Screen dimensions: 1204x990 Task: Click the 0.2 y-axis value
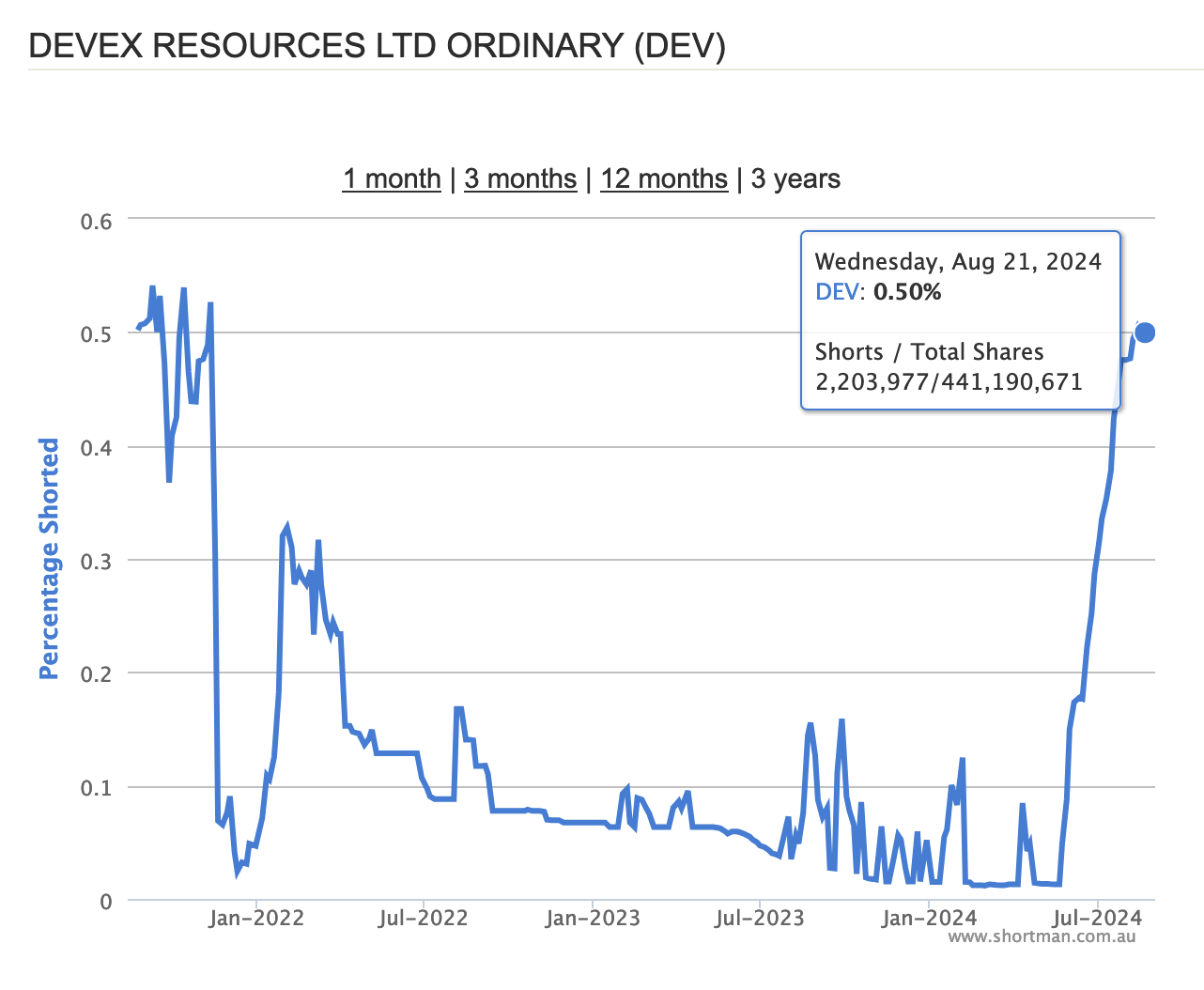[96, 674]
